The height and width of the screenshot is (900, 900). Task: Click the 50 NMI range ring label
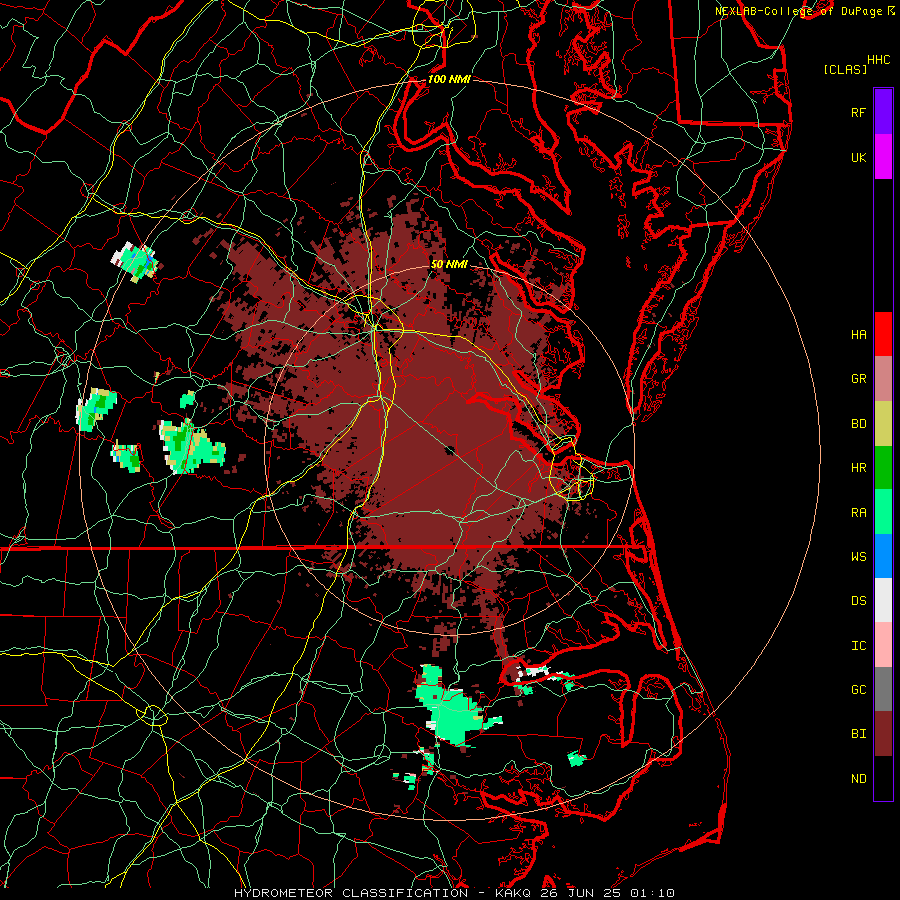coord(449,264)
